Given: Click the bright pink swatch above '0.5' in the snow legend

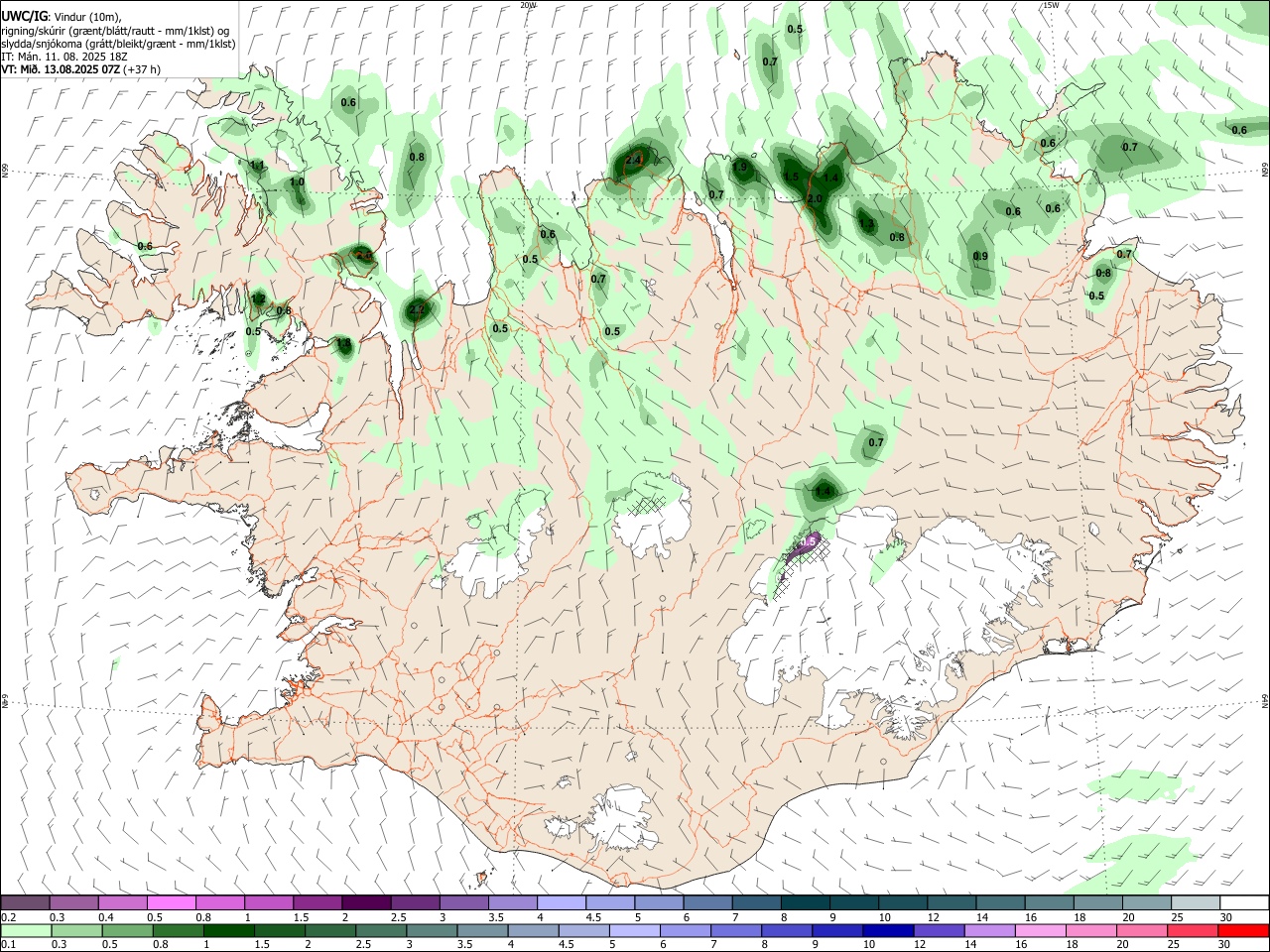Looking at the screenshot, I should point(171,903).
